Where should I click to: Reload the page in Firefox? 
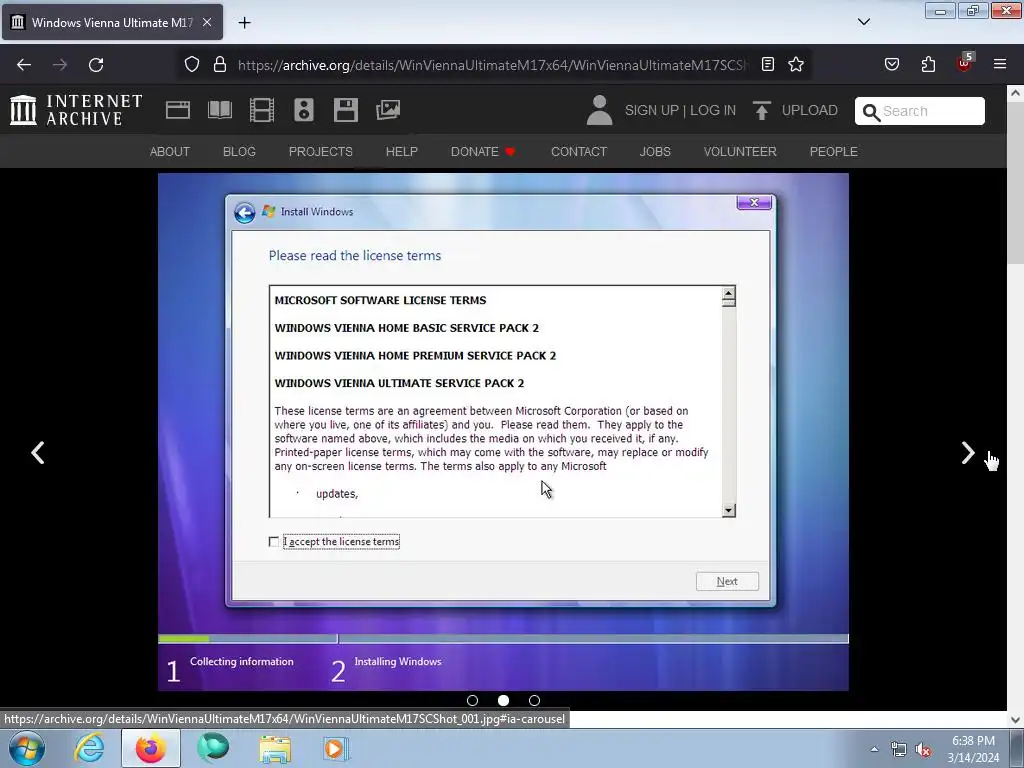point(96,65)
